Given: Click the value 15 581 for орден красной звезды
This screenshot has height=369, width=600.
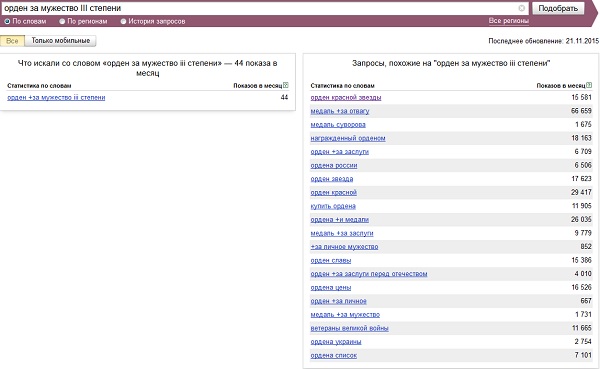Looking at the screenshot, I should click(x=581, y=98).
